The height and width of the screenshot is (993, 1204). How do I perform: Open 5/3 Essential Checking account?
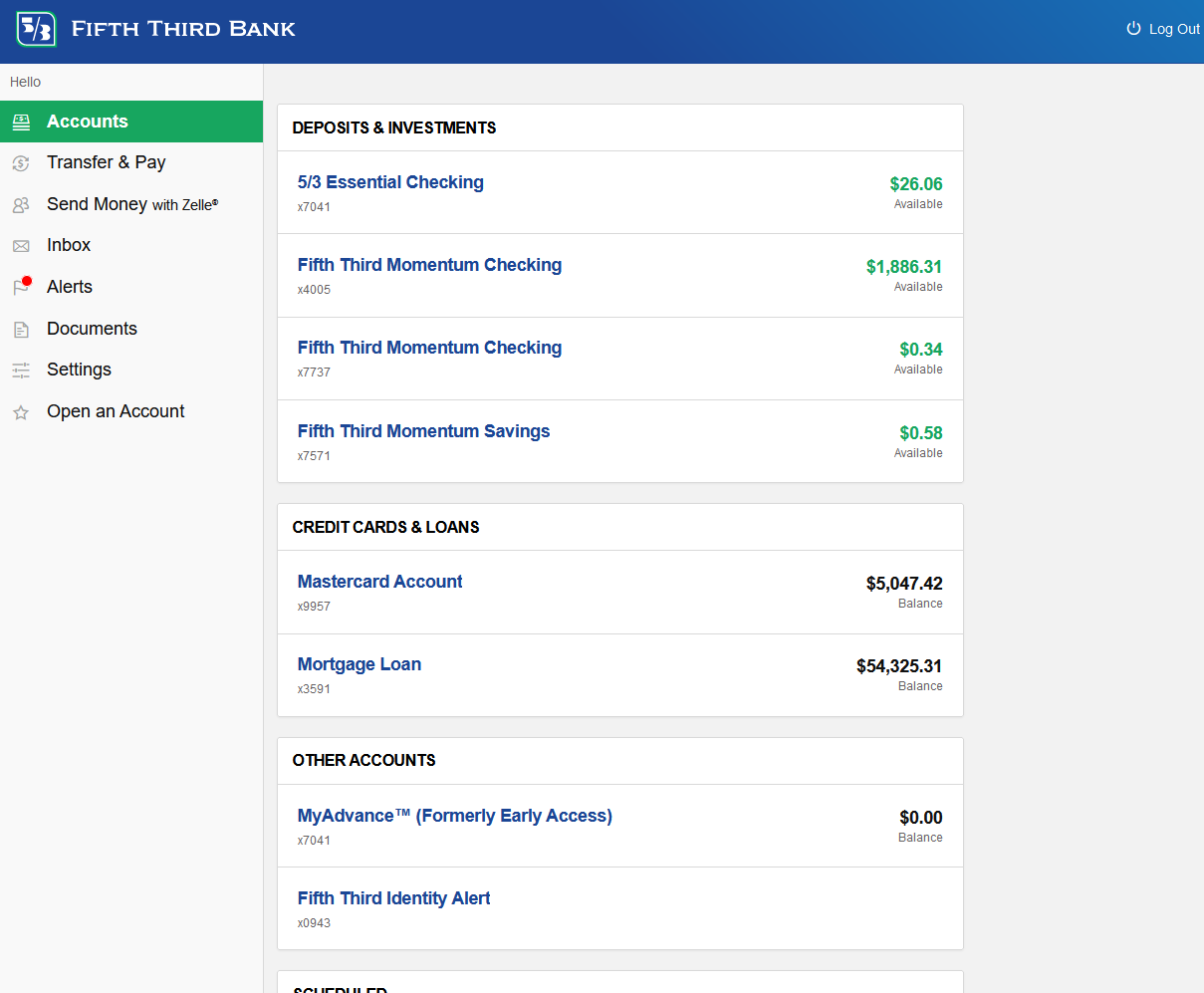point(390,182)
